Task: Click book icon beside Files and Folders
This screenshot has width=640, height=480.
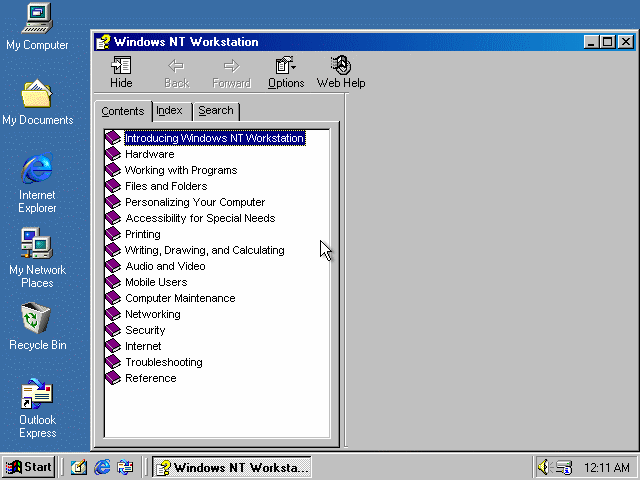Action: (113, 186)
